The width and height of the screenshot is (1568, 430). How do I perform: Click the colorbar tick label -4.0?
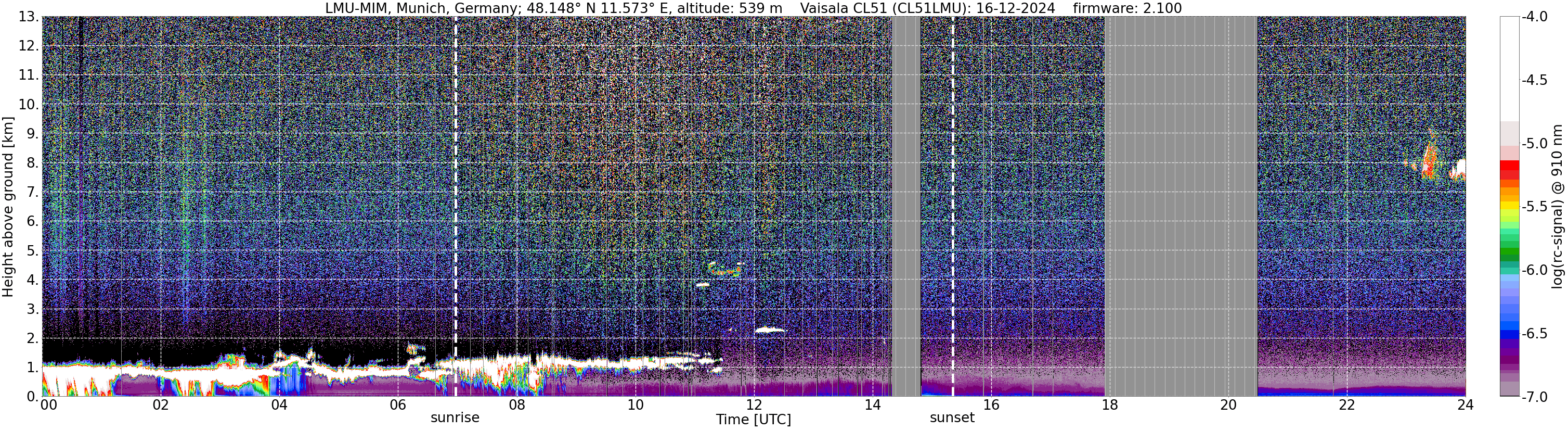point(1535,17)
